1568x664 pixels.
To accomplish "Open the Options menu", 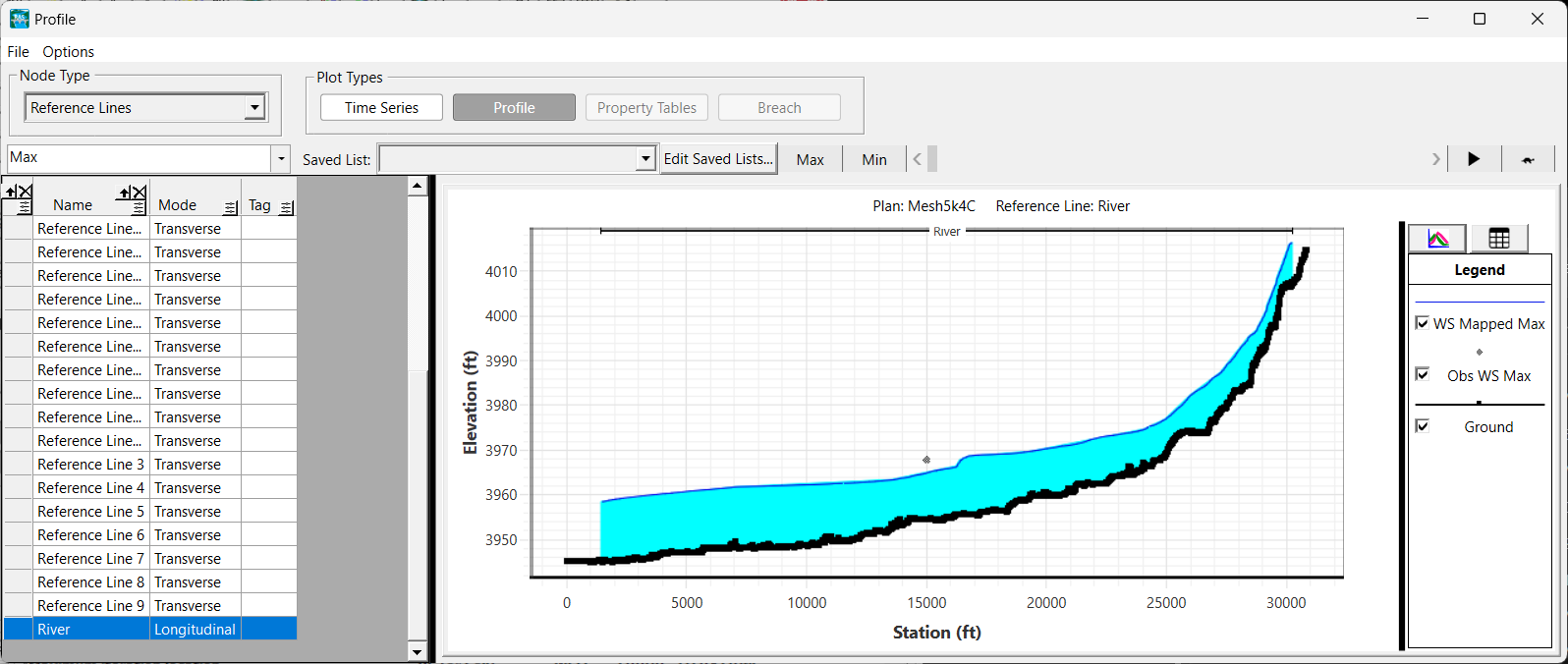I will pos(68,52).
